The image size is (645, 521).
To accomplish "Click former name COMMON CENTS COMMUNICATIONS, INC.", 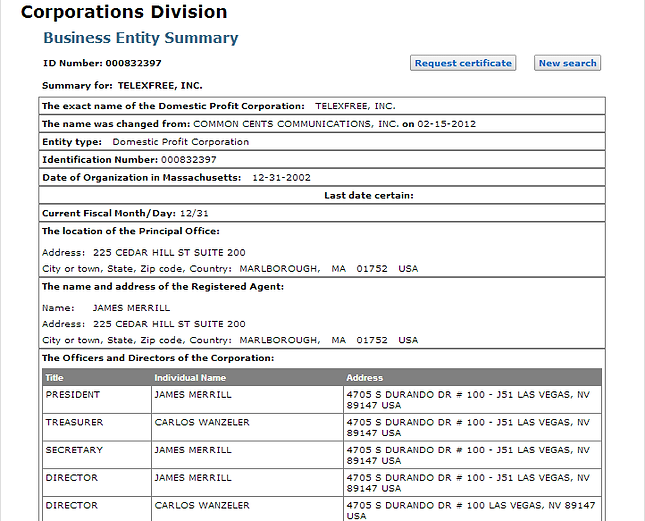I will click(x=296, y=124).
